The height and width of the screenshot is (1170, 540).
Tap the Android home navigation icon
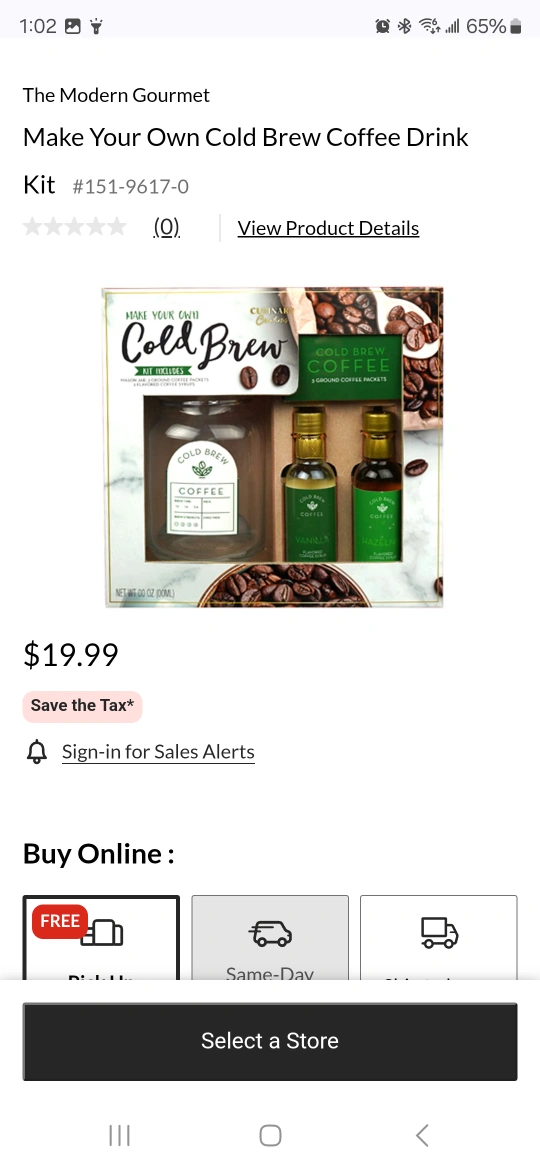[270, 1136]
